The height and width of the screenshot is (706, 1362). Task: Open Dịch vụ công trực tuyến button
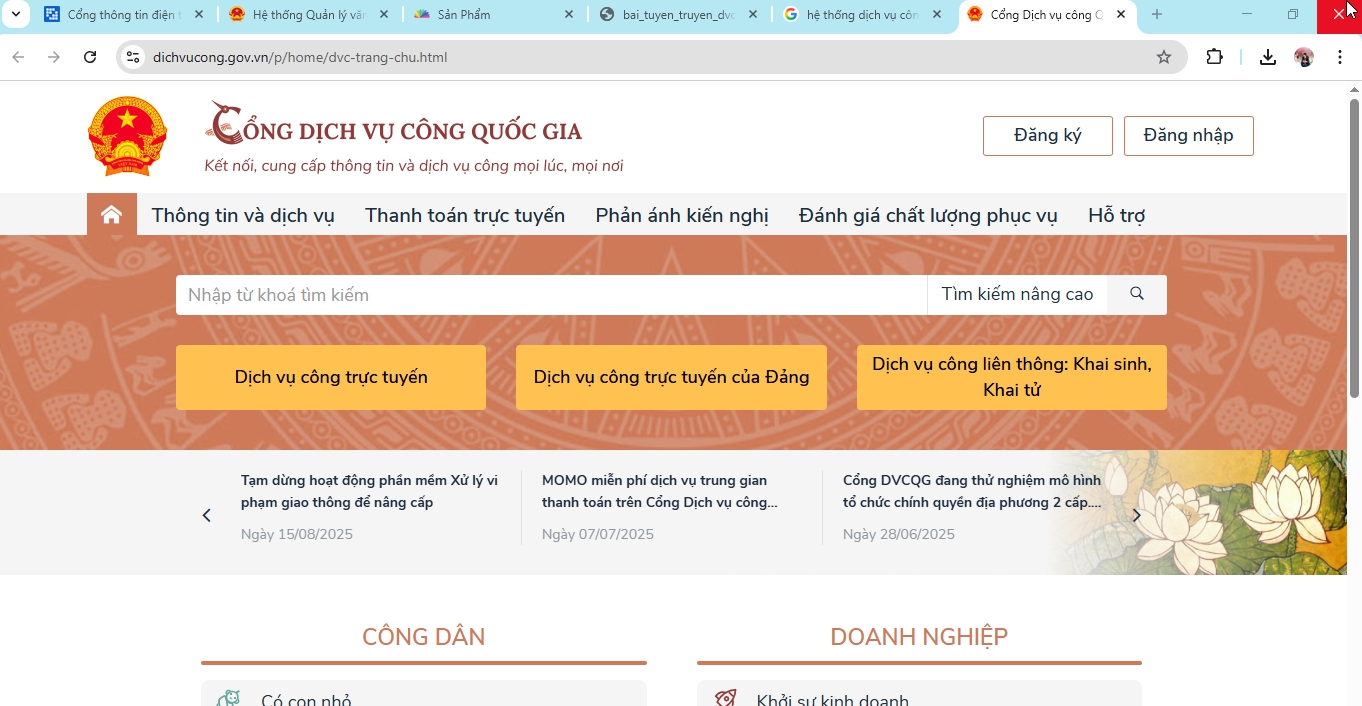coord(330,378)
